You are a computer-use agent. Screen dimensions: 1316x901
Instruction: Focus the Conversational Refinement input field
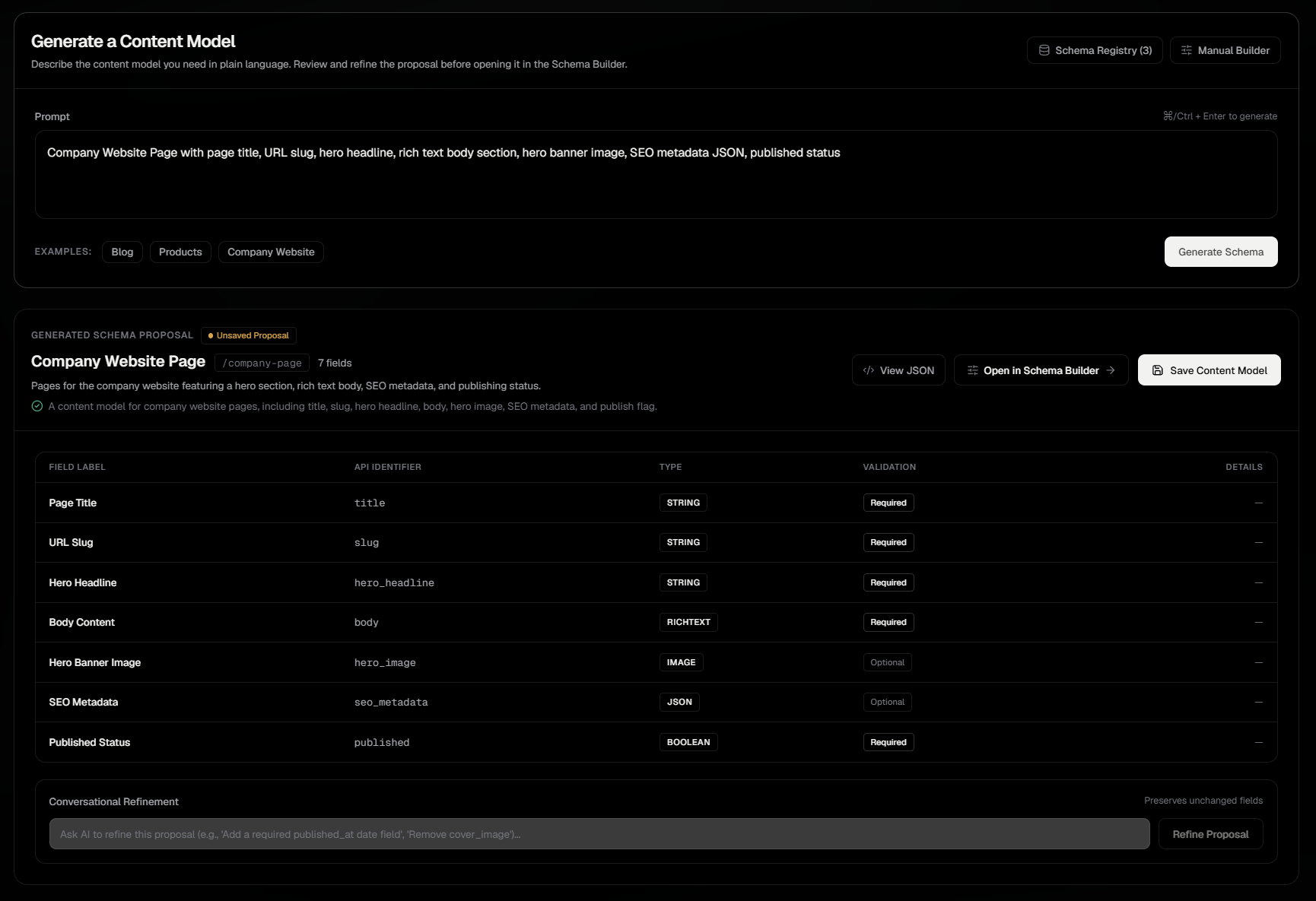(599, 834)
